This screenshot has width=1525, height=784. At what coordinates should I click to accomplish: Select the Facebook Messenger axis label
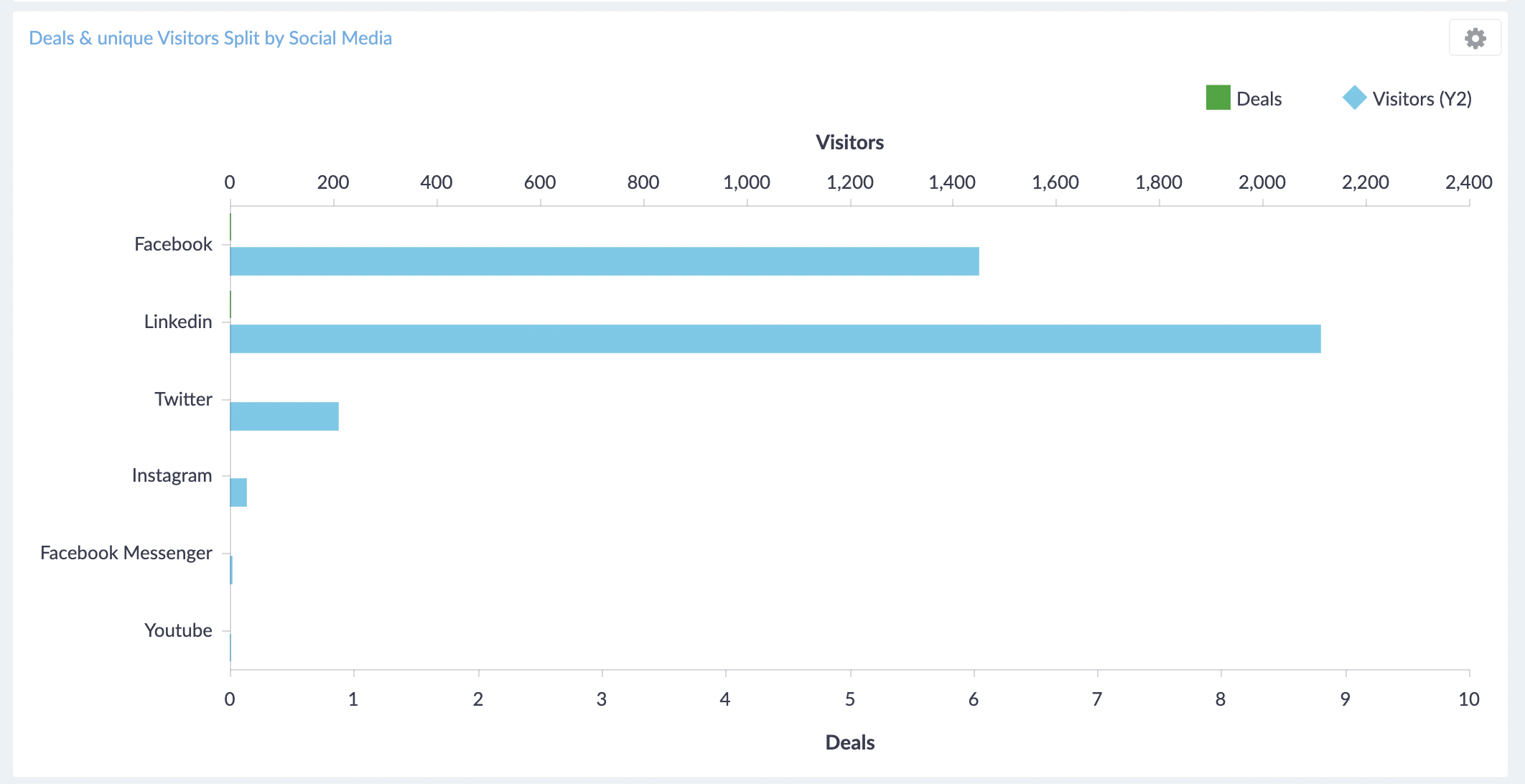[x=126, y=553]
